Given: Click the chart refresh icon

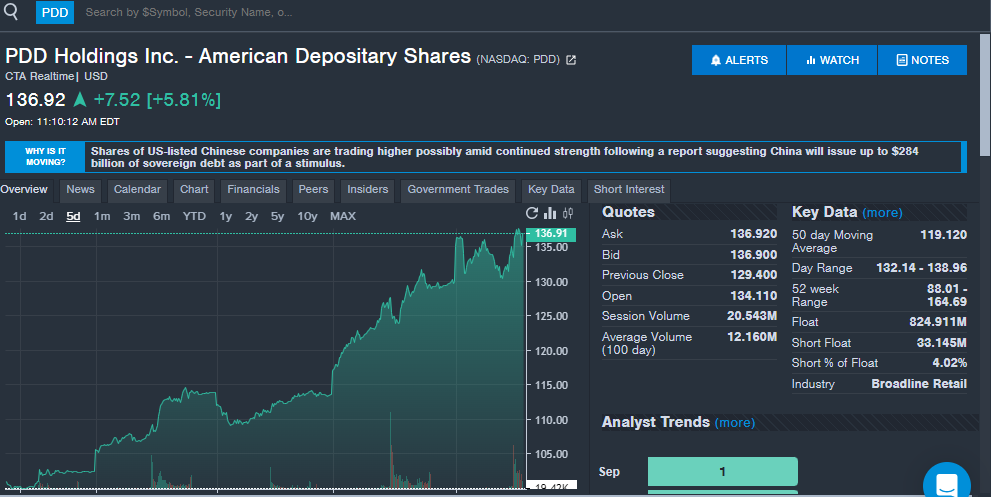Looking at the screenshot, I should [x=532, y=213].
